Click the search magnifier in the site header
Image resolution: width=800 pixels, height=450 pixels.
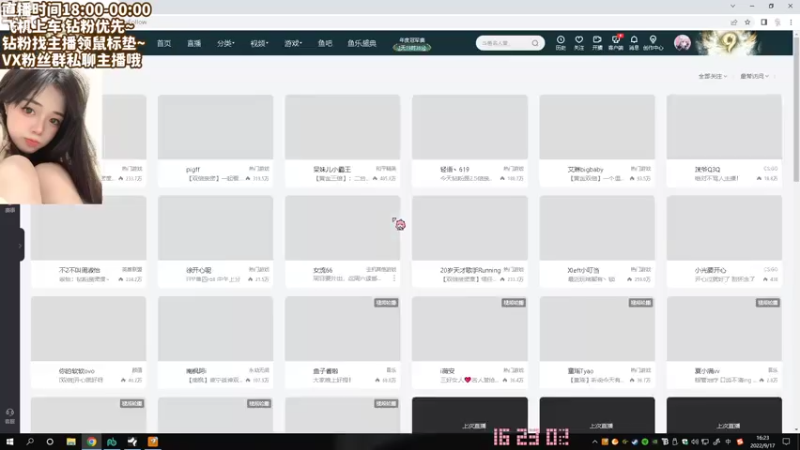click(535, 43)
